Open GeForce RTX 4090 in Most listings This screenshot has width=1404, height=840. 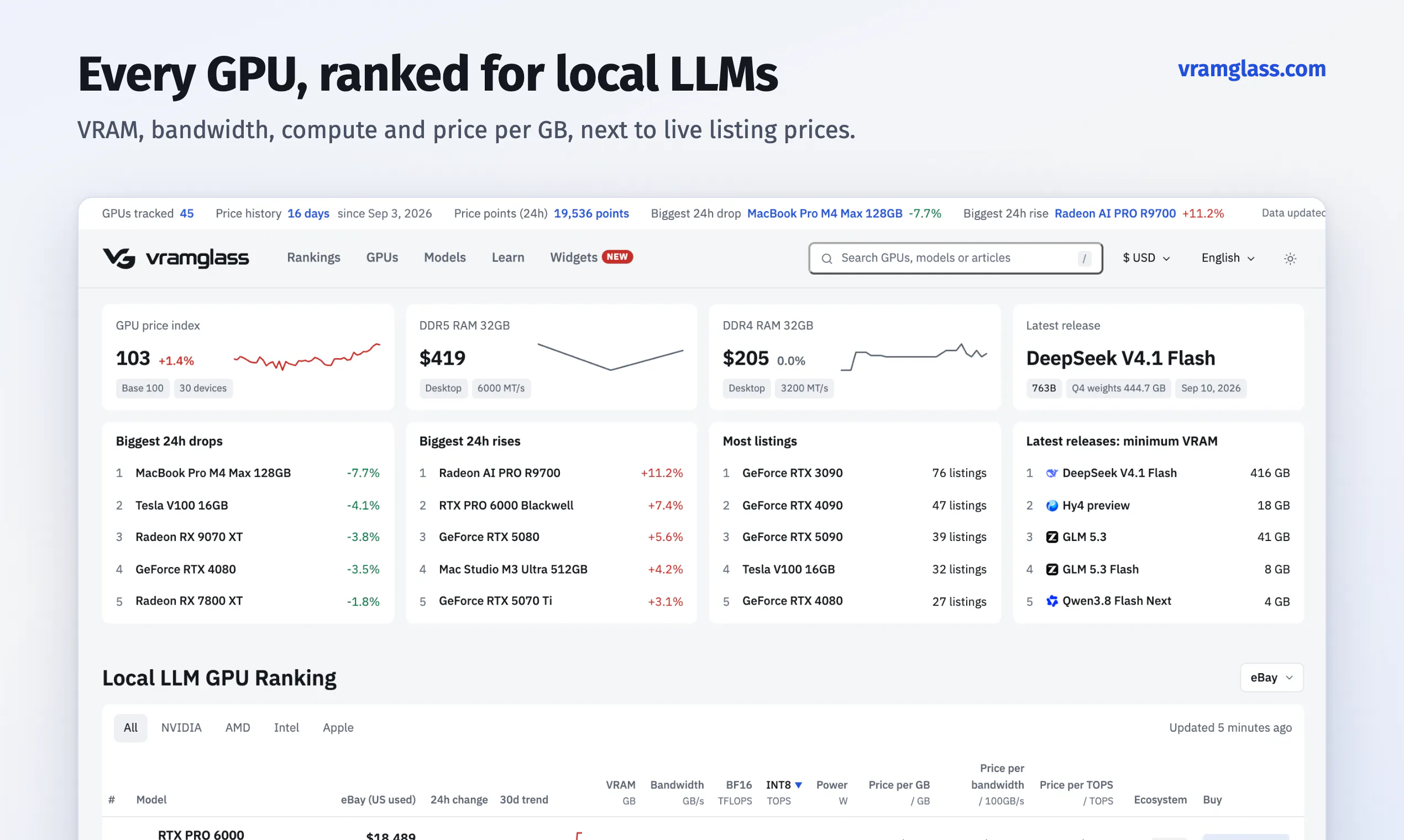[x=793, y=506]
